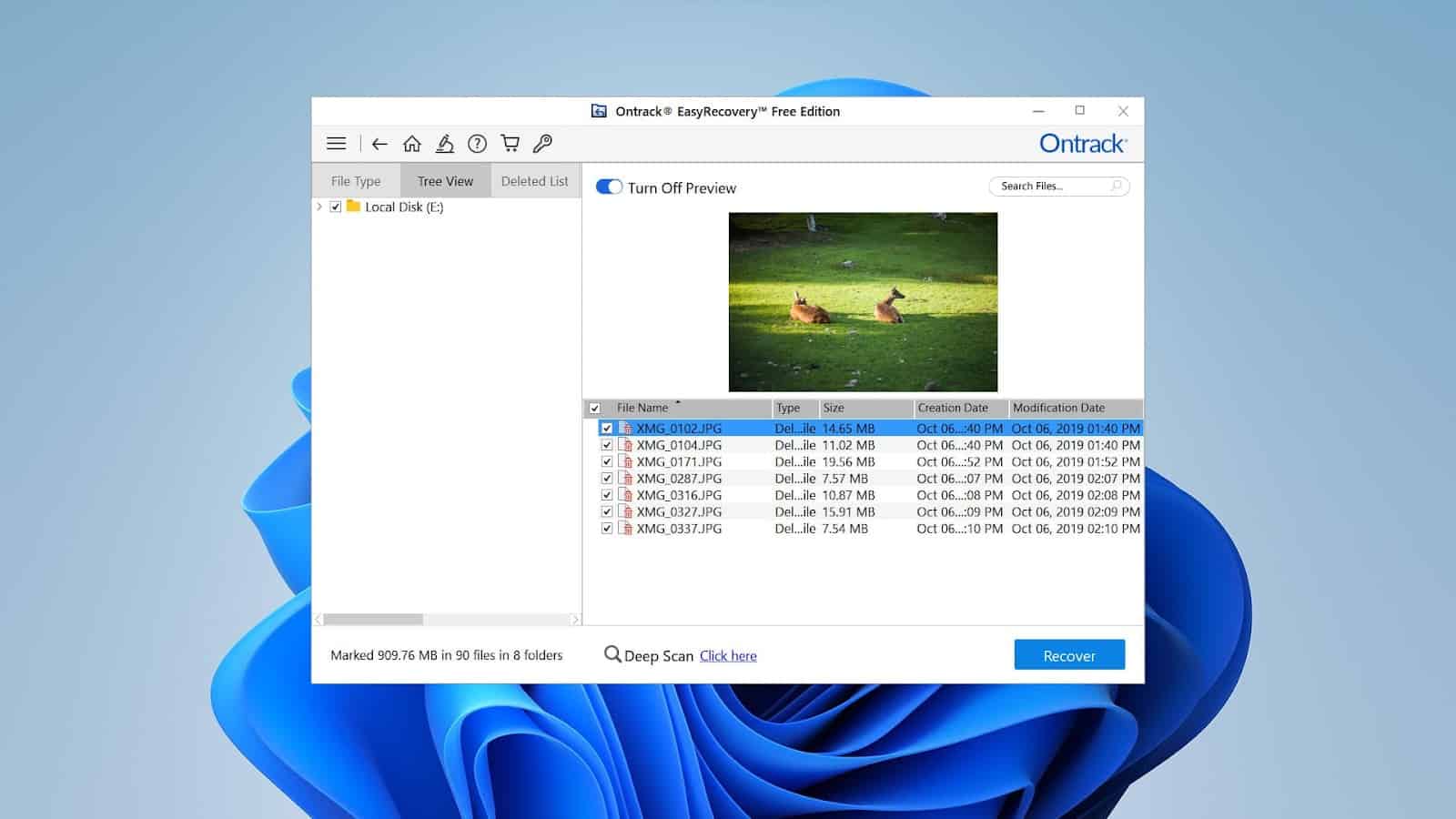Uncheck the XMG_0316.JPG checkbox
This screenshot has height=819, width=1456.
pos(607,495)
